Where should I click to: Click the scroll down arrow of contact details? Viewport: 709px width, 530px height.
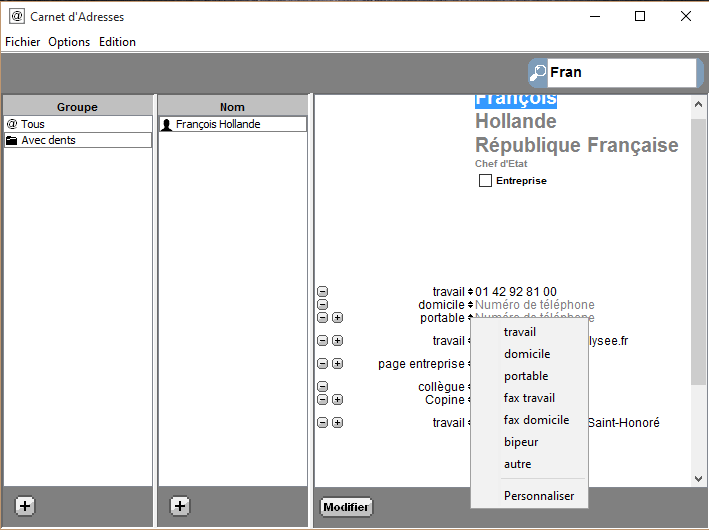[x=698, y=478]
